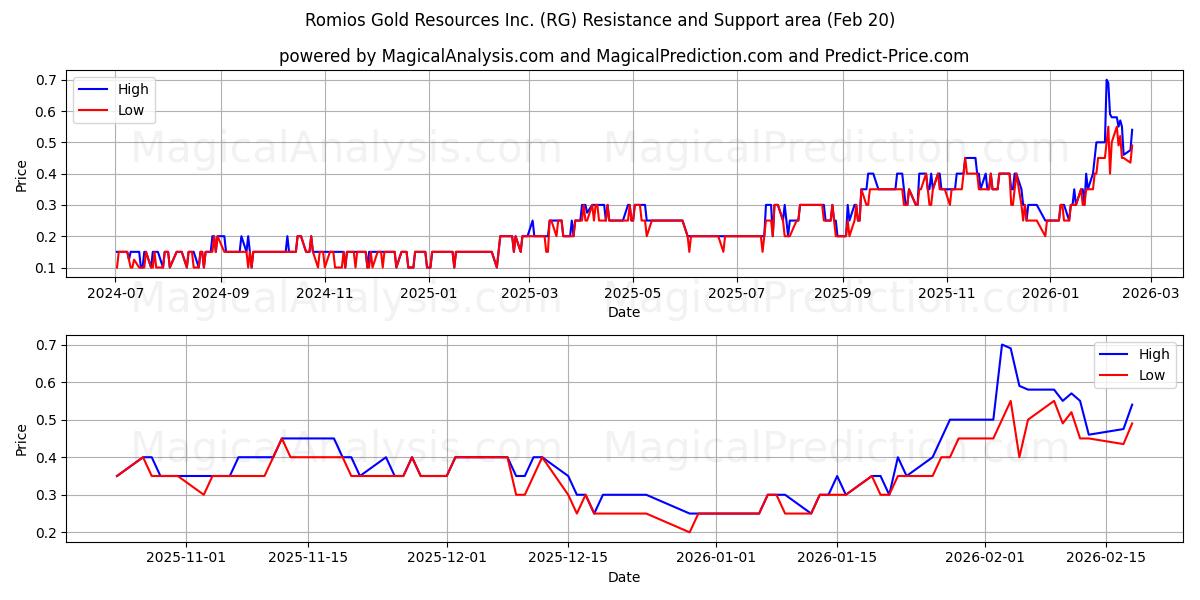Click the '2025-03' tick on top chart
Image resolution: width=1200 pixels, height=600 pixels.
click(528, 293)
